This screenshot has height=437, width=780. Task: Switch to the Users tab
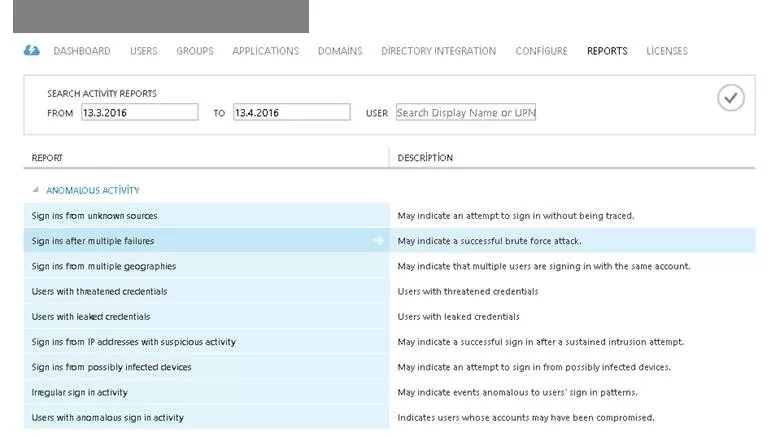(x=144, y=51)
